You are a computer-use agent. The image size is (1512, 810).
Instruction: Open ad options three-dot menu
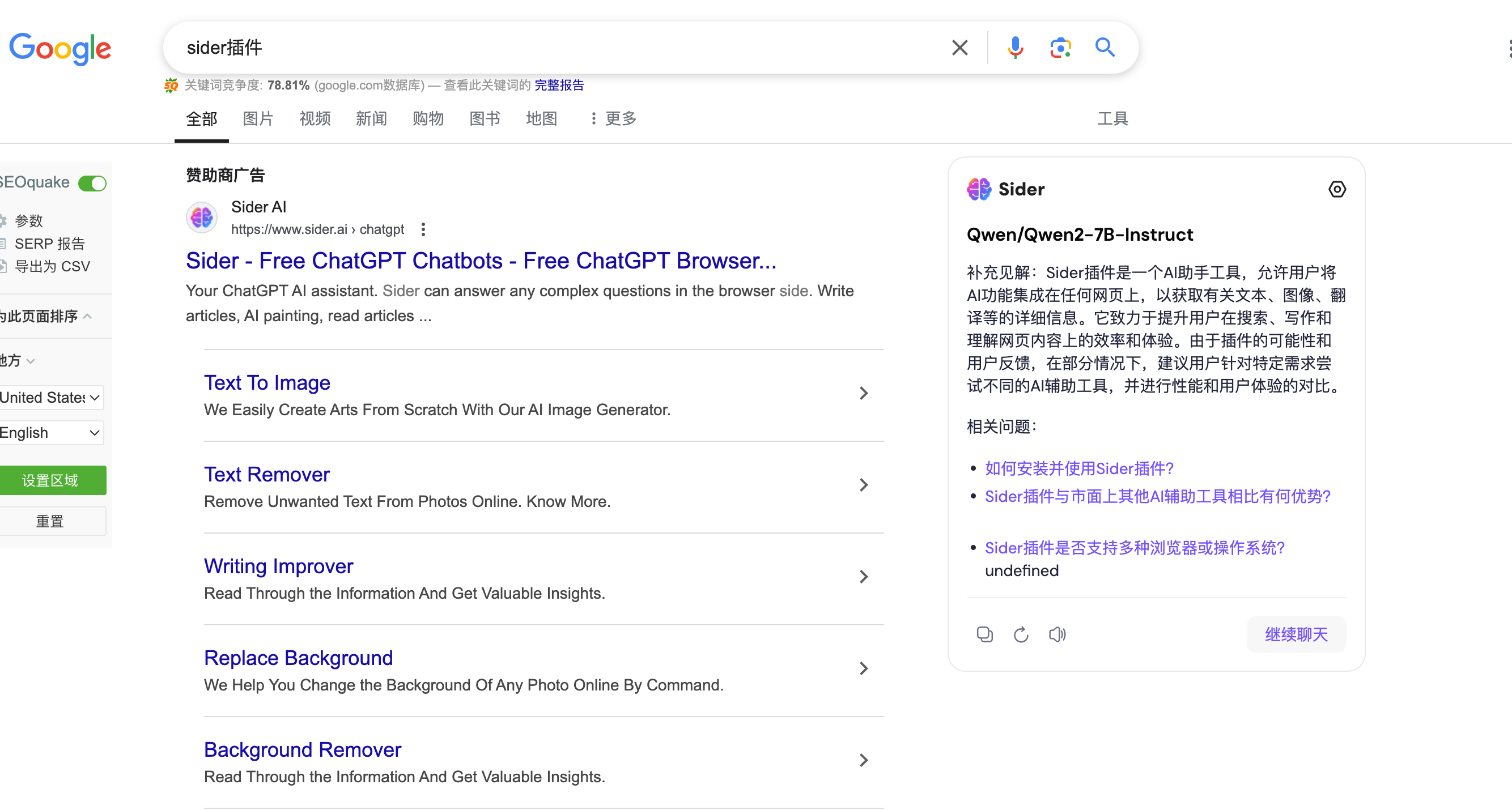click(x=423, y=229)
